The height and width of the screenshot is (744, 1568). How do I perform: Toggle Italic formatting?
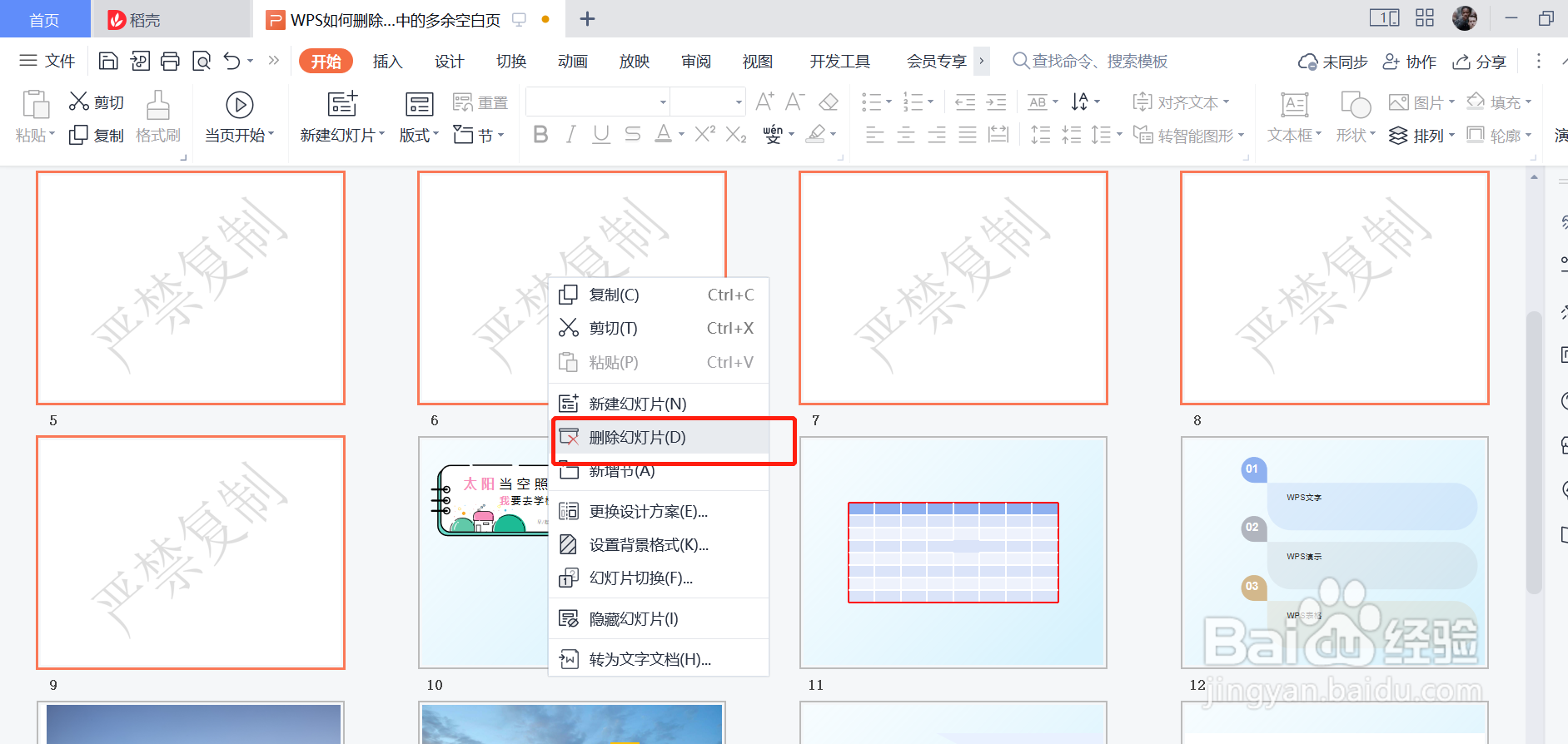tap(570, 134)
